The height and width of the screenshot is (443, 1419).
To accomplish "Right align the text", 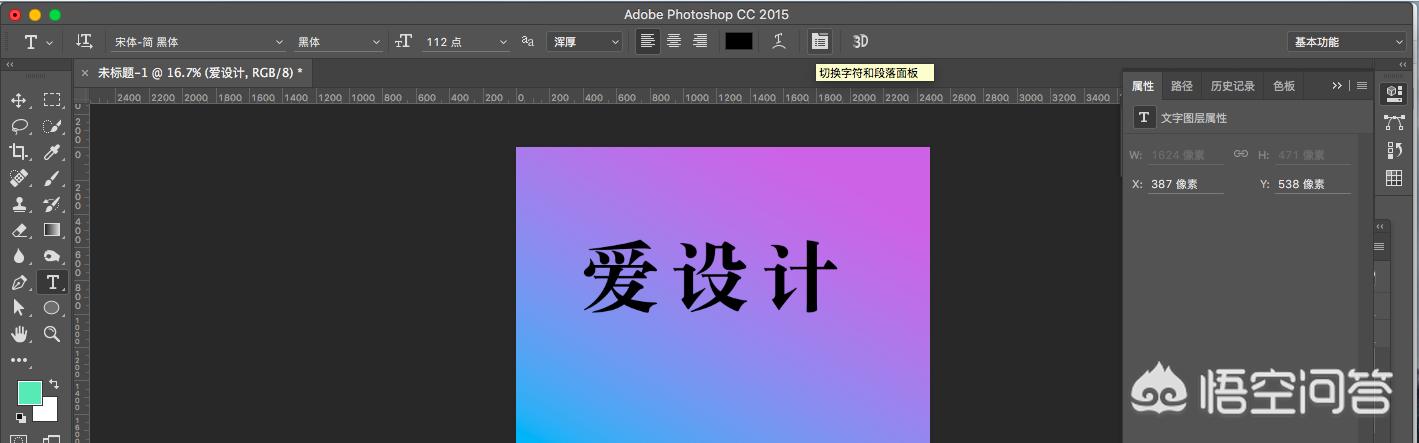I will coord(700,41).
